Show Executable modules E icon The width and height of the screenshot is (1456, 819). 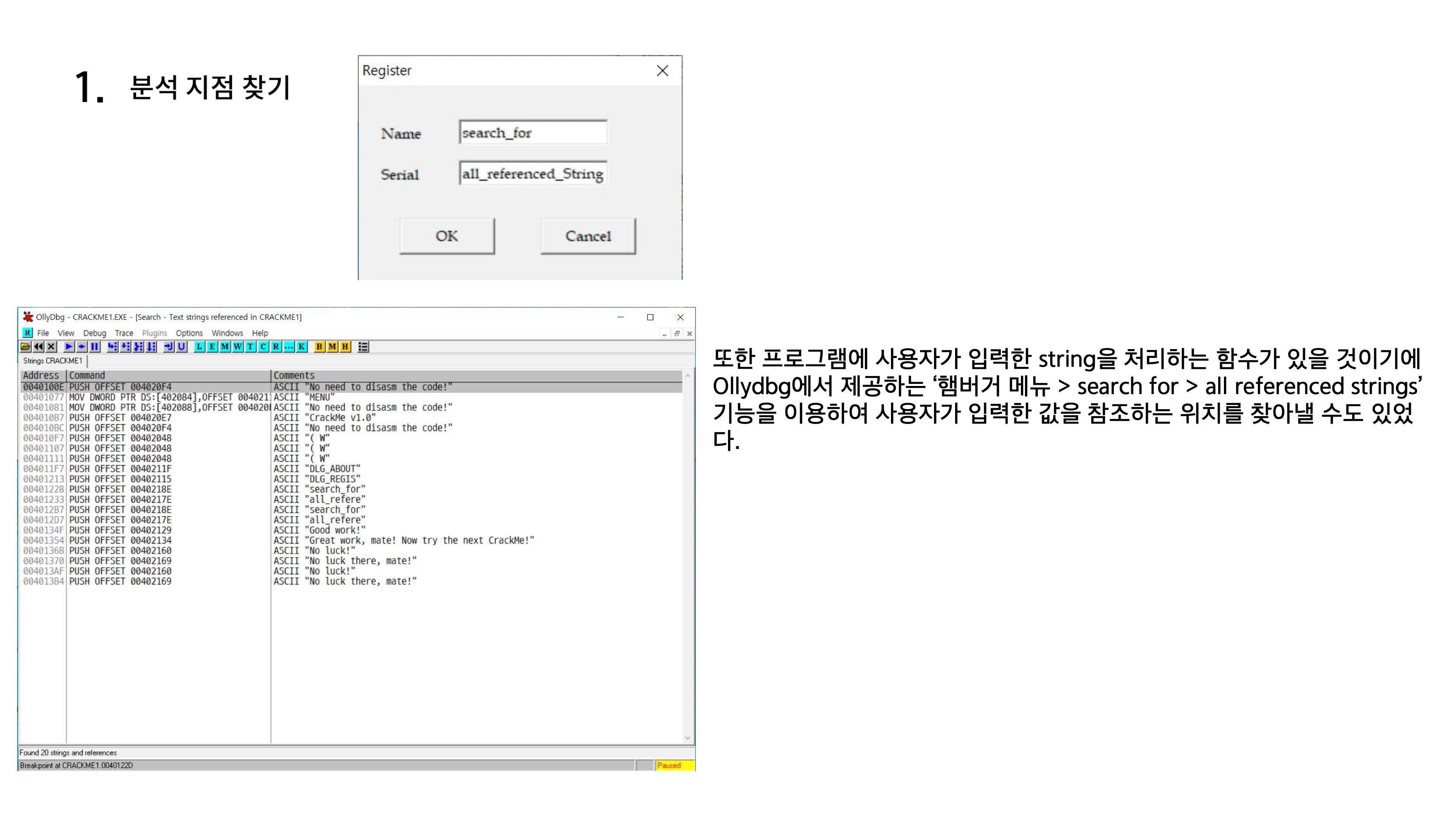click(x=212, y=347)
